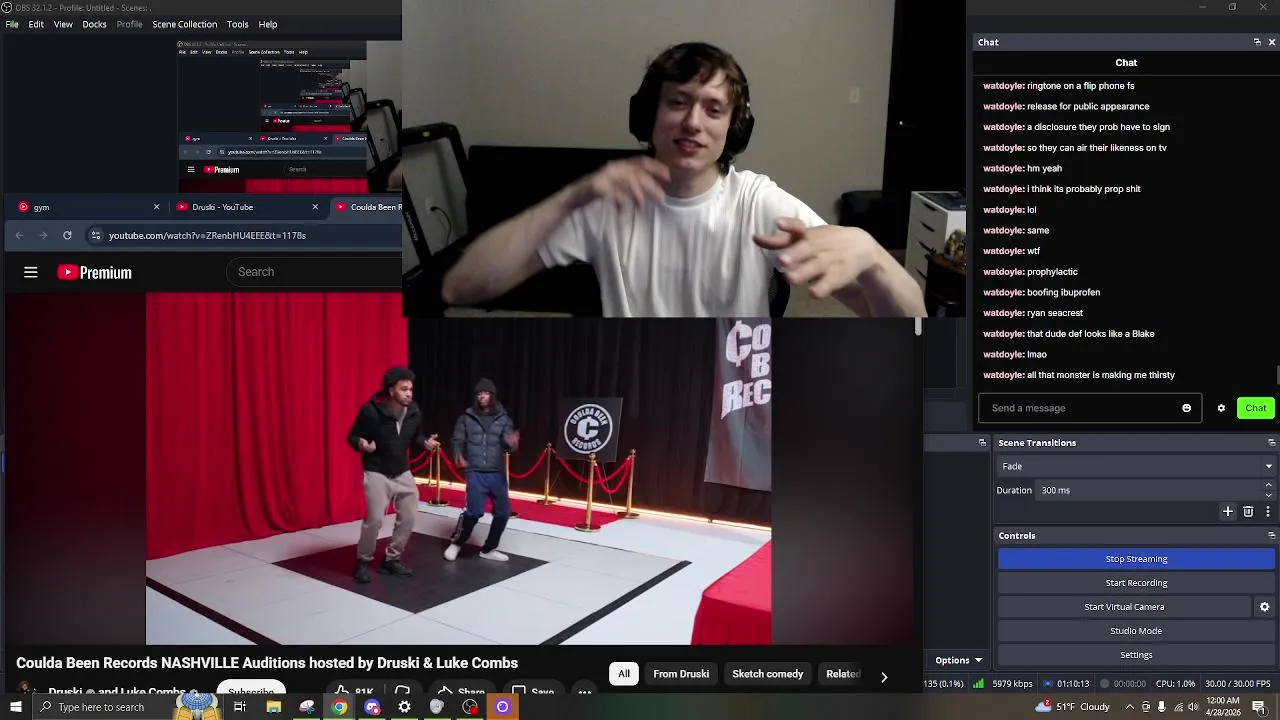This screenshot has height=720, width=1280.
Task: Open the YouTube hamburger guide menu
Action: click(31, 272)
